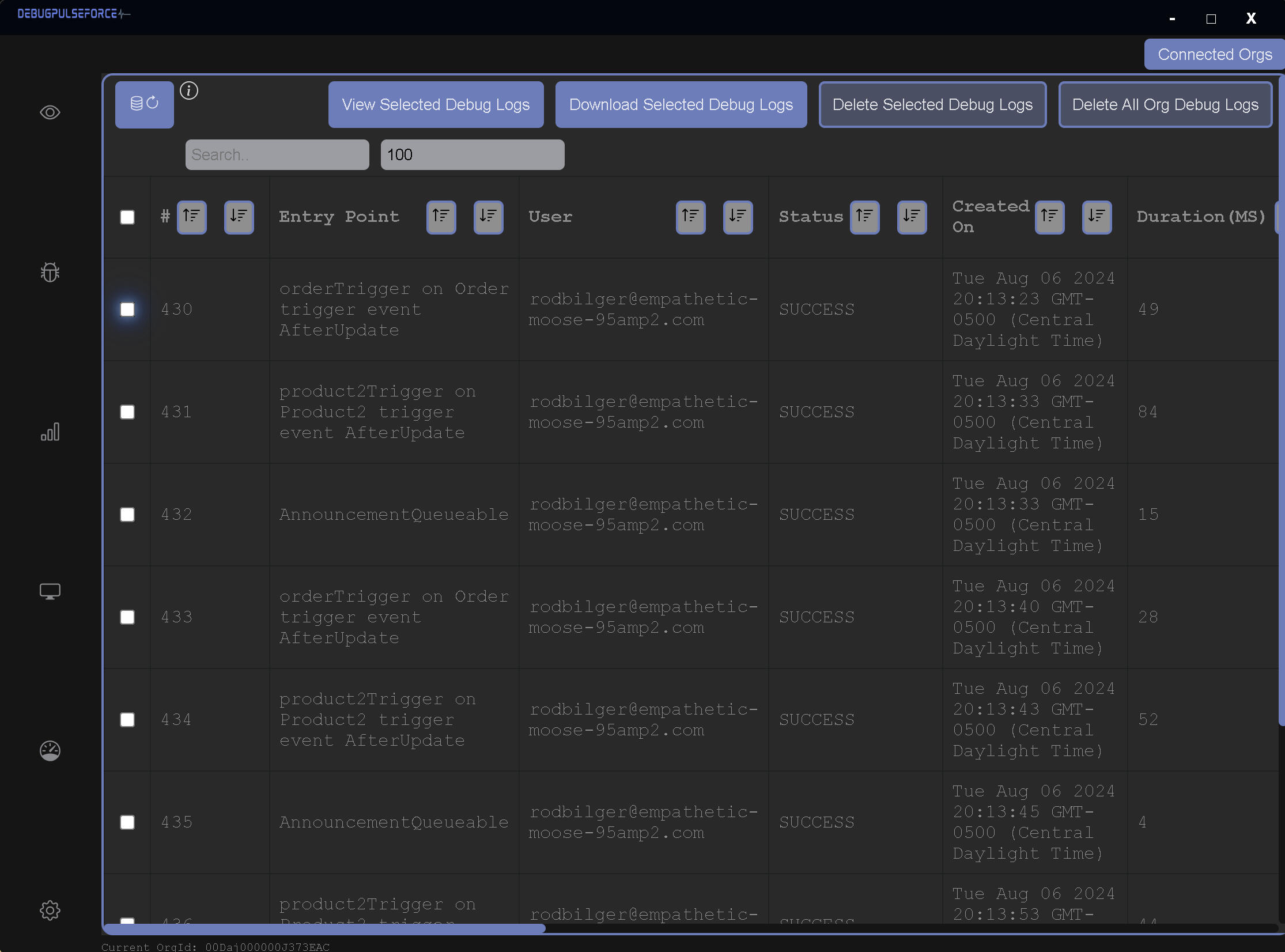Sort Status column descending

click(912, 217)
